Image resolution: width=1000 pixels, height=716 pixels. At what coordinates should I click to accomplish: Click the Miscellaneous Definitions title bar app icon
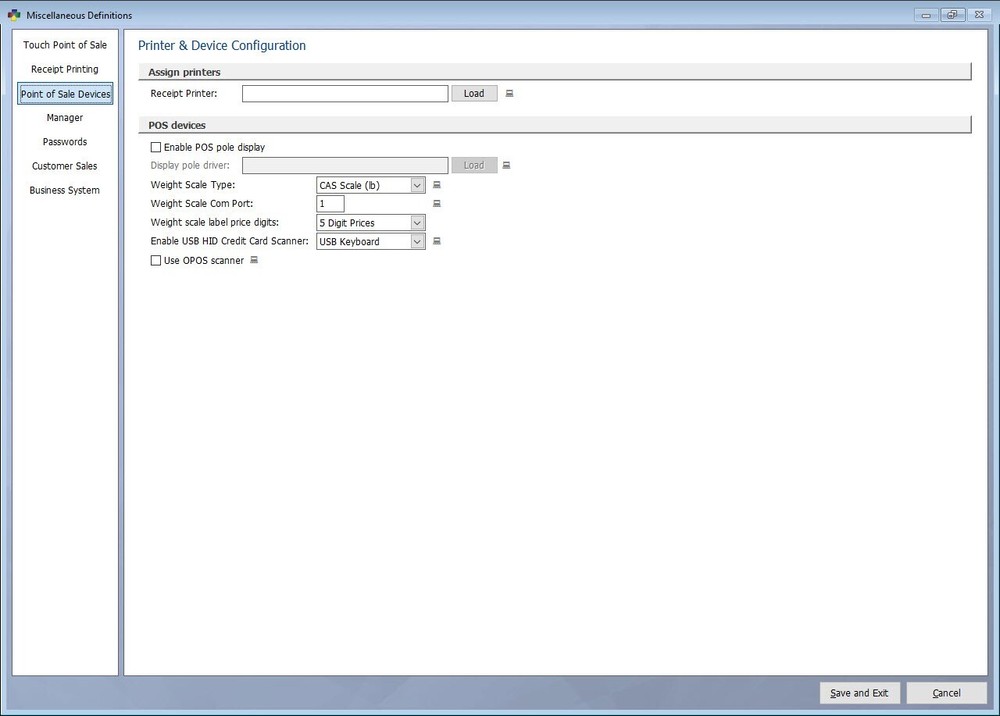pyautogui.click(x=13, y=15)
